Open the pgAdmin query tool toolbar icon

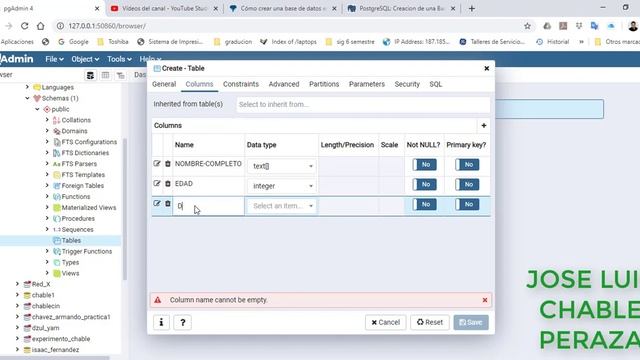[x=90, y=75]
